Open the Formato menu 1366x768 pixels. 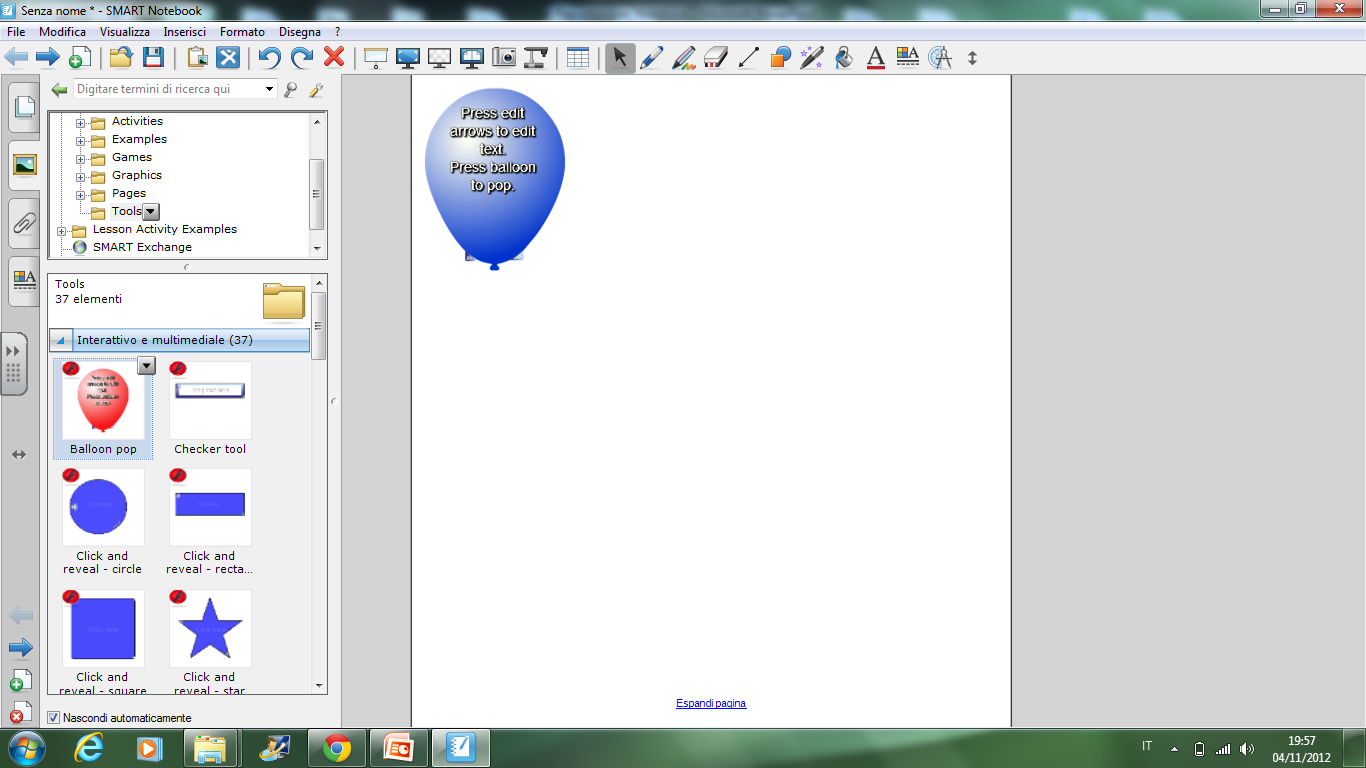243,32
